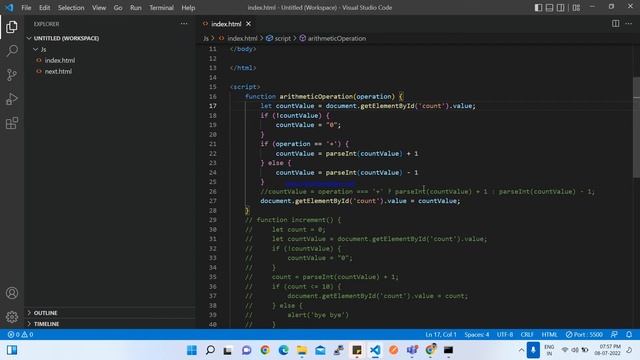
Task: Open Mail app from taskbar
Action: (x=320, y=350)
